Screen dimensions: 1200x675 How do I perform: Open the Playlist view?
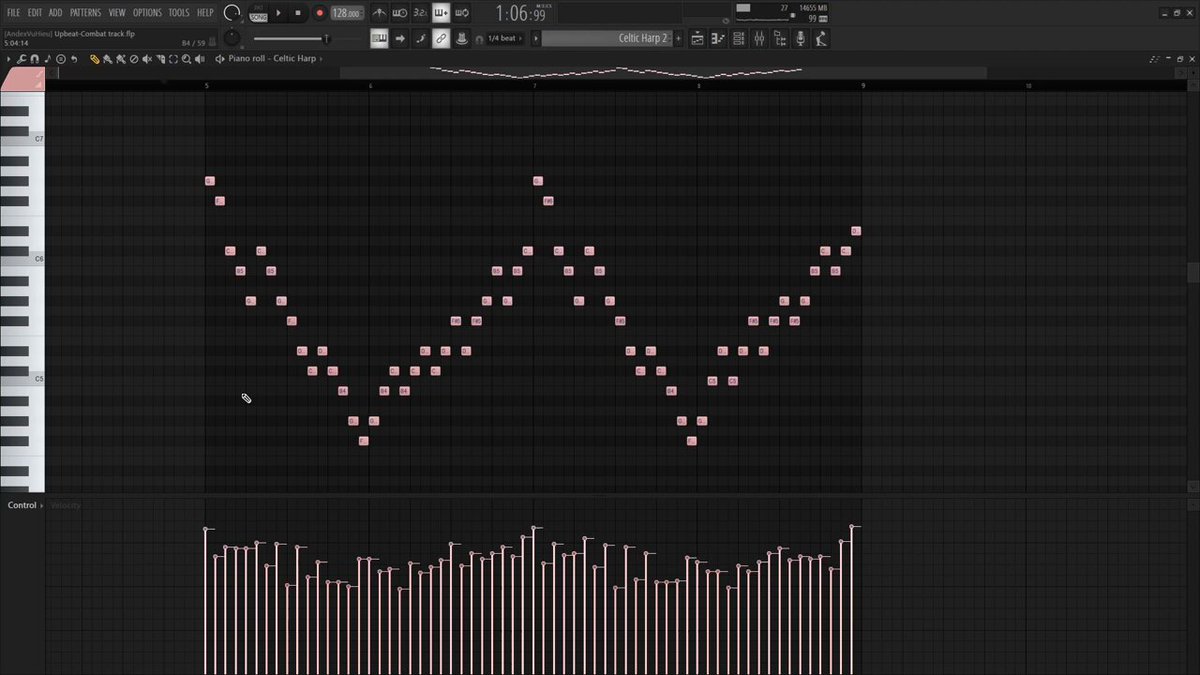(697, 39)
